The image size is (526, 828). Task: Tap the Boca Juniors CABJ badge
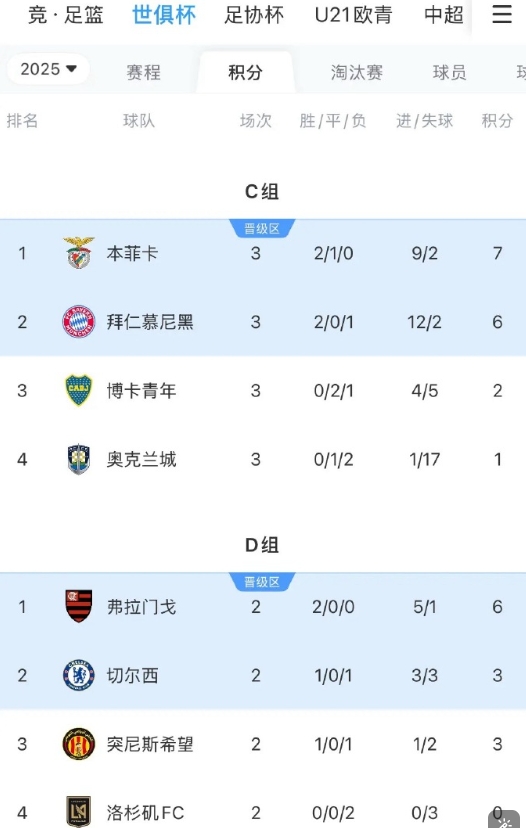79,390
